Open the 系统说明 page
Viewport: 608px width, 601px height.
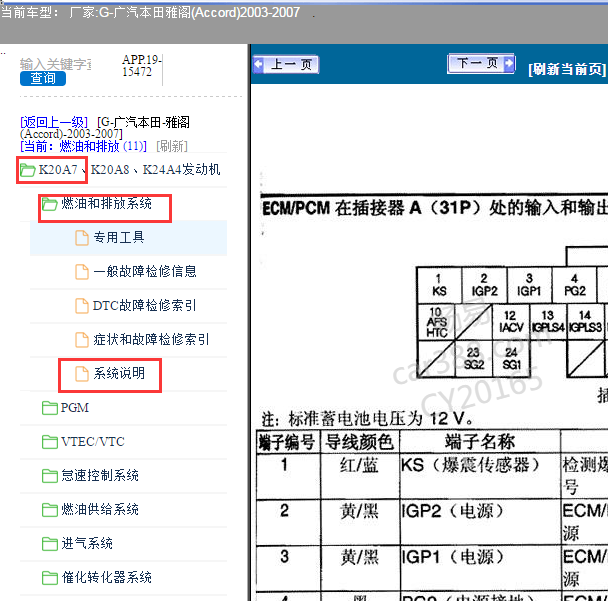coord(119,373)
